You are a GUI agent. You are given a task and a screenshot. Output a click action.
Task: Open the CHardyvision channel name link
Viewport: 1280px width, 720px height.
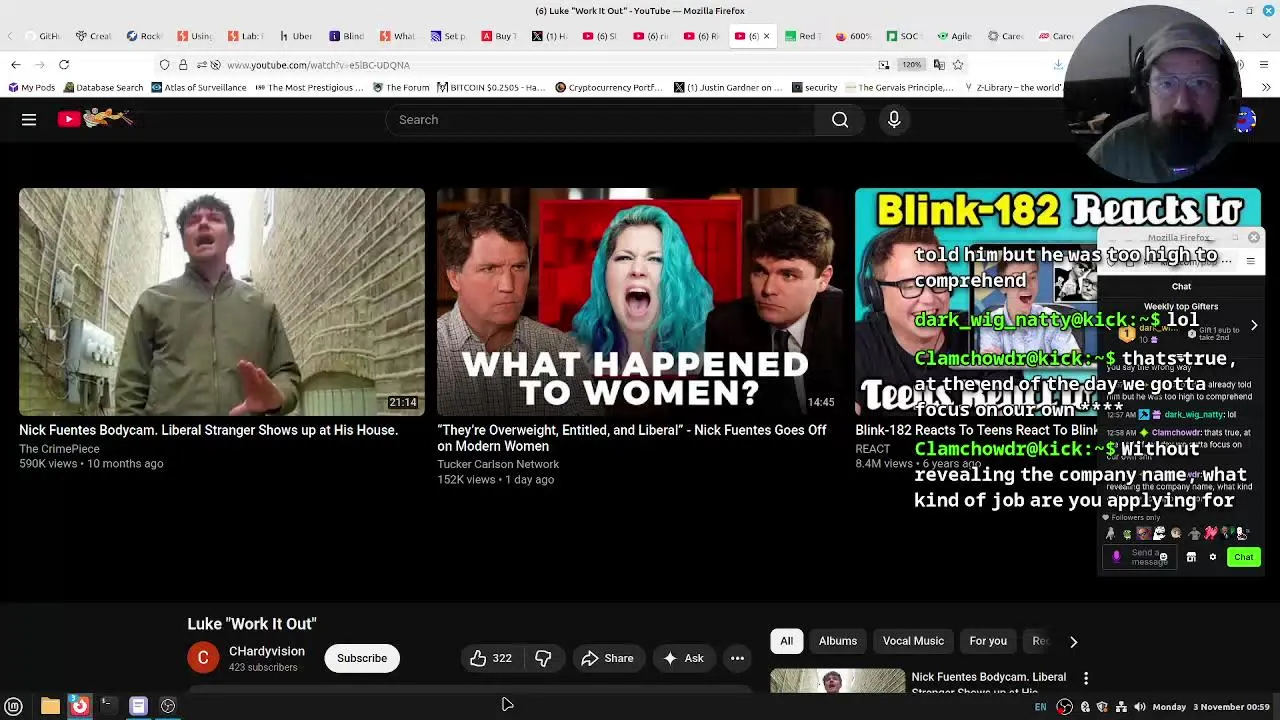(x=266, y=651)
